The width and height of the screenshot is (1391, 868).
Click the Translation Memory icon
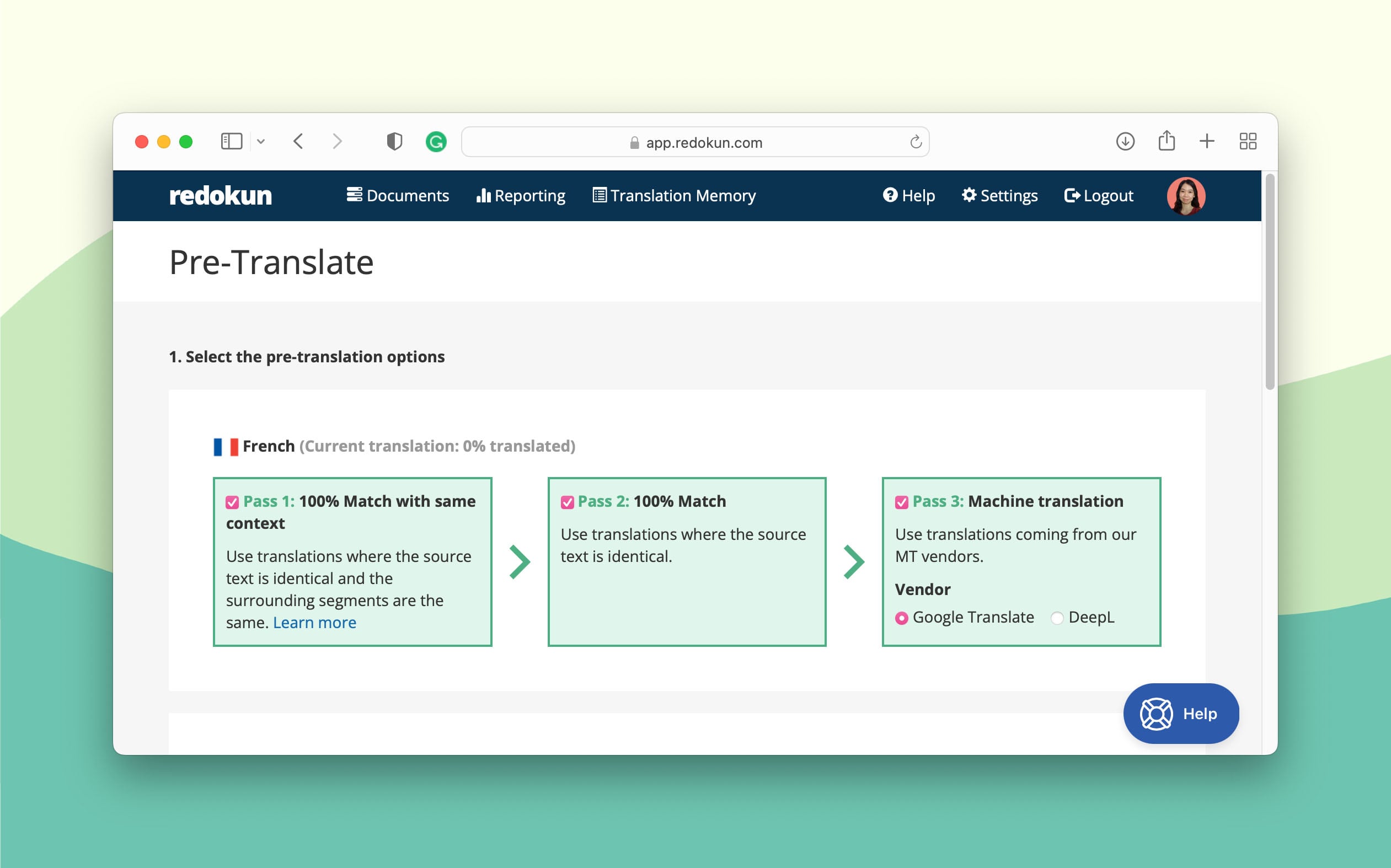point(598,195)
